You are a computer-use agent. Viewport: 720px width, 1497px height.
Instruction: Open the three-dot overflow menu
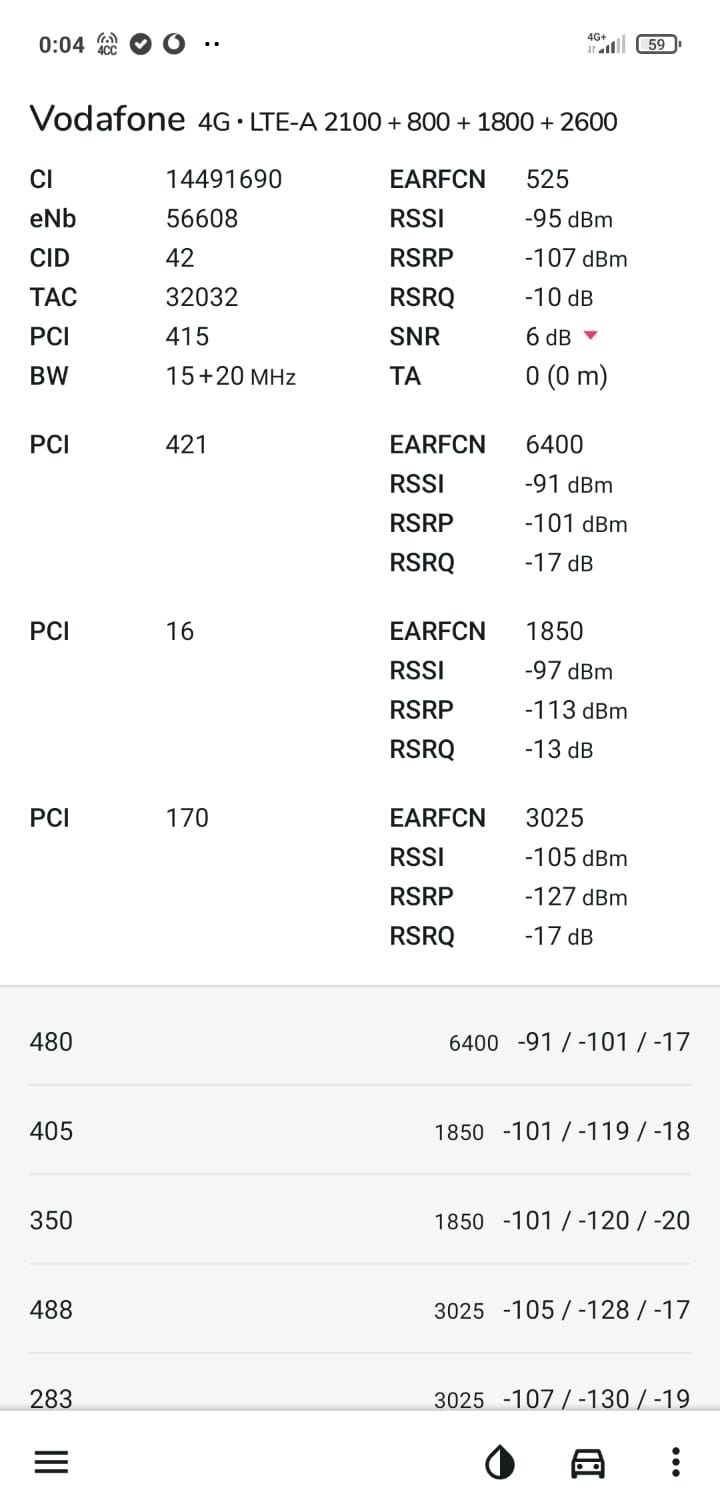pos(676,1463)
